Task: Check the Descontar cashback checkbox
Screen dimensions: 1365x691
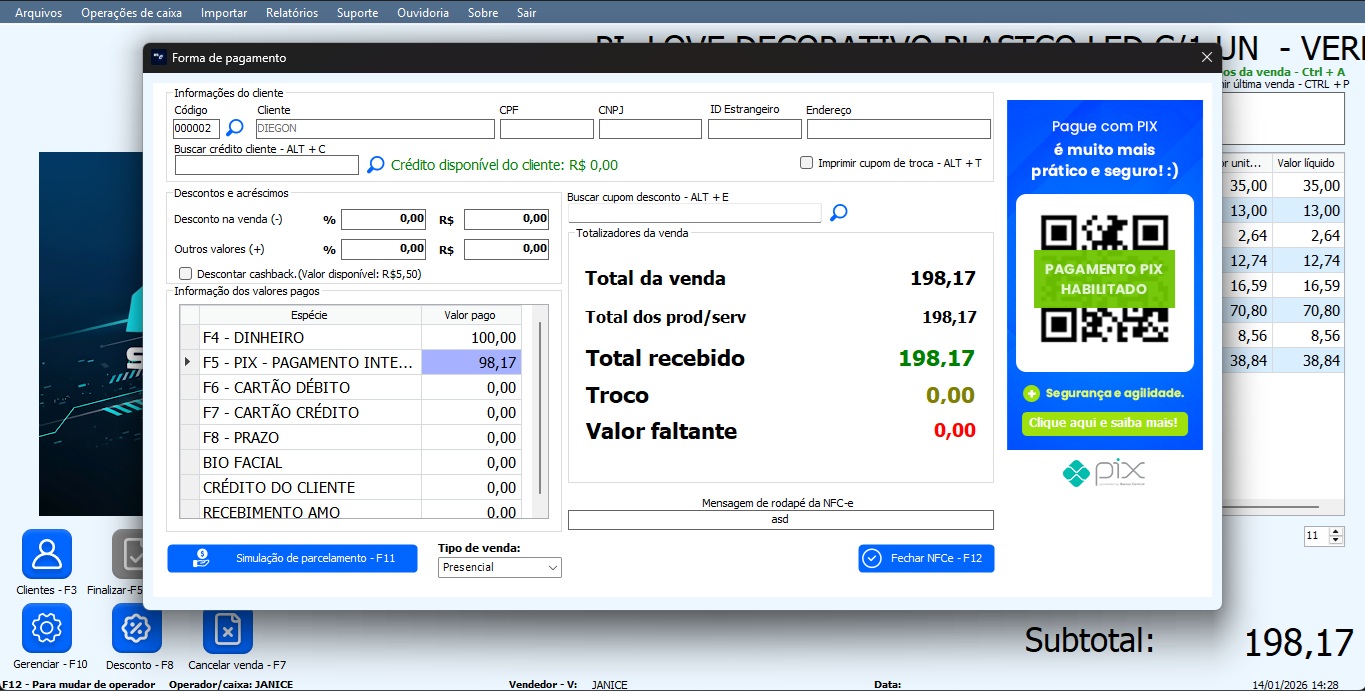Action: point(185,273)
